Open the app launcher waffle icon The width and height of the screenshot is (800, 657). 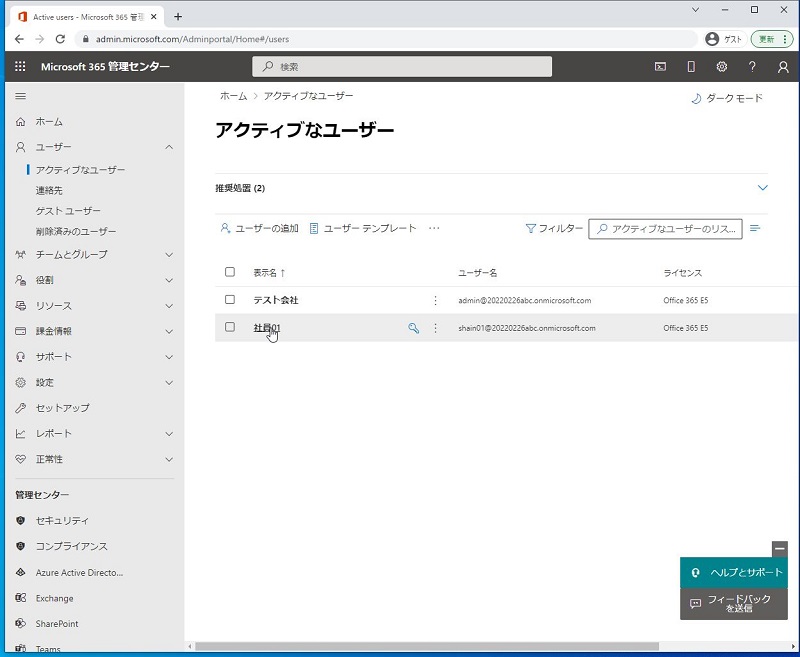(x=20, y=66)
